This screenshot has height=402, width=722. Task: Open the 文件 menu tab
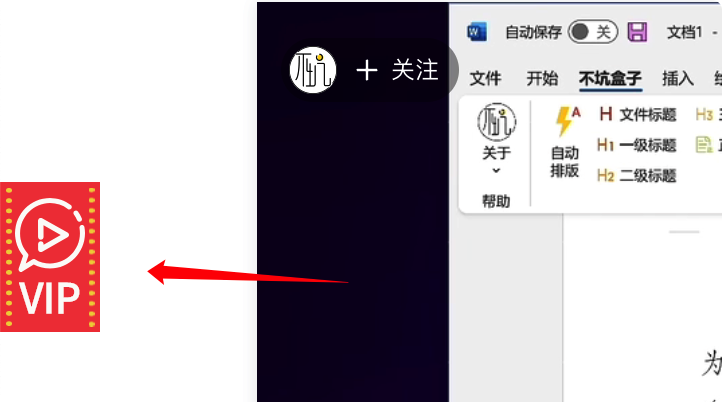click(485, 78)
